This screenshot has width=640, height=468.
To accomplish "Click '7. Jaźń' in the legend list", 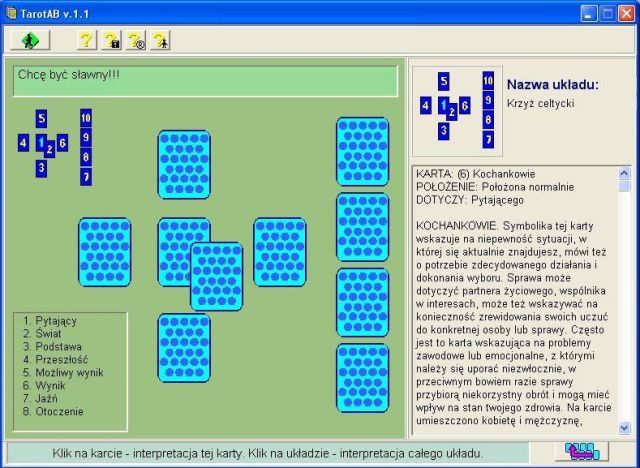I will [40, 399].
